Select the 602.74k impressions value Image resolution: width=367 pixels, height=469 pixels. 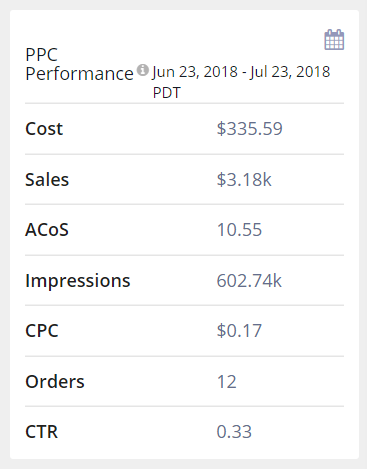(249, 281)
